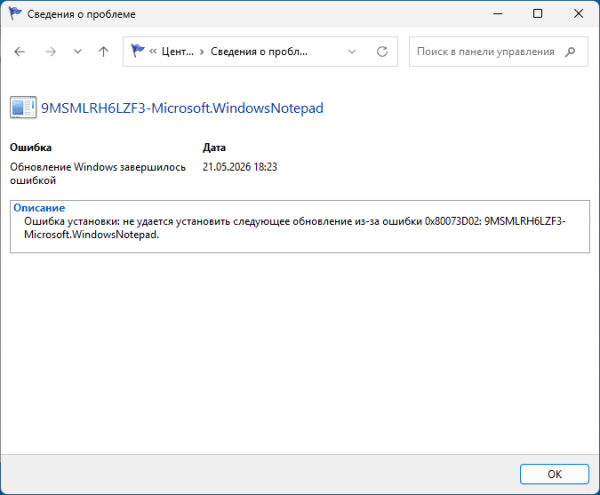The width and height of the screenshot is (600, 495).
Task: Confirm with the OK button
Action: click(554, 474)
